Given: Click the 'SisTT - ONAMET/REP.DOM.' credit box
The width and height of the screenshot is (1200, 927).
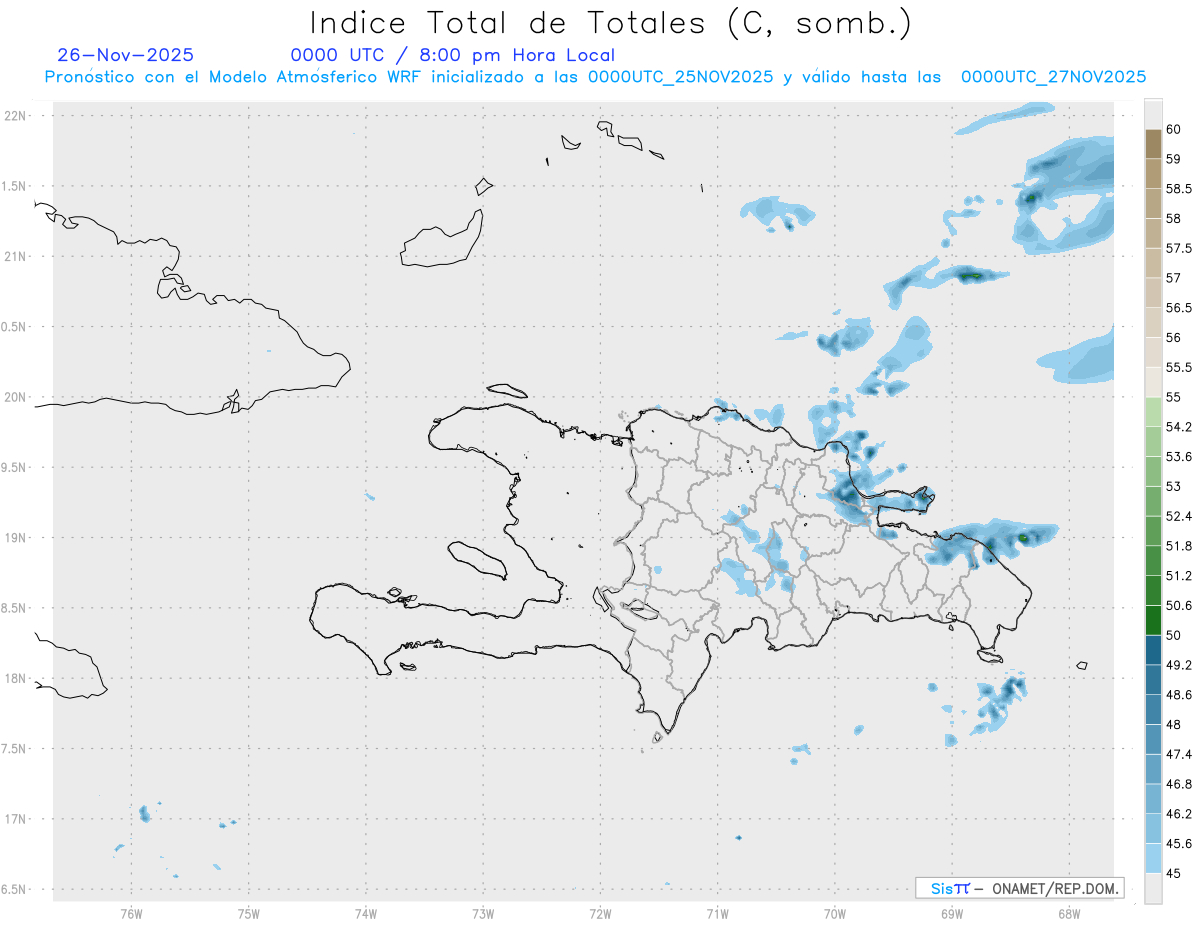Looking at the screenshot, I should 1019,888.
